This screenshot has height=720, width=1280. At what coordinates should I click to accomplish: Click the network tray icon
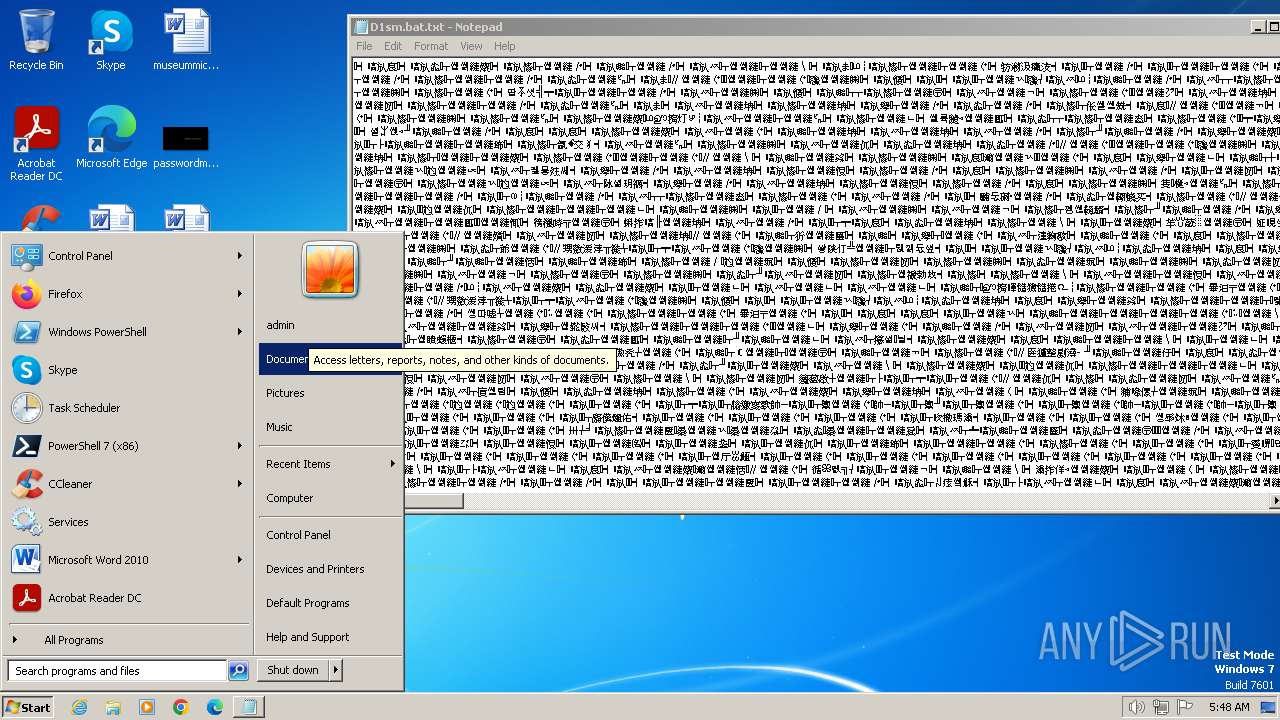coord(1160,707)
